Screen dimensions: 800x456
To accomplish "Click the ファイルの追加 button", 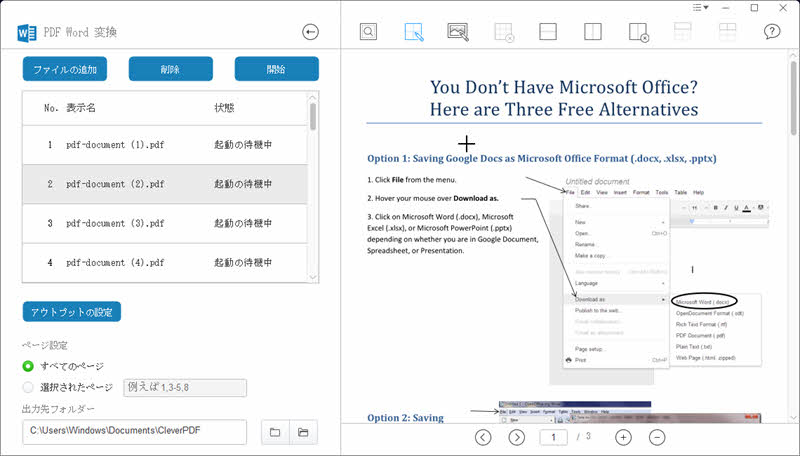I will [65, 69].
